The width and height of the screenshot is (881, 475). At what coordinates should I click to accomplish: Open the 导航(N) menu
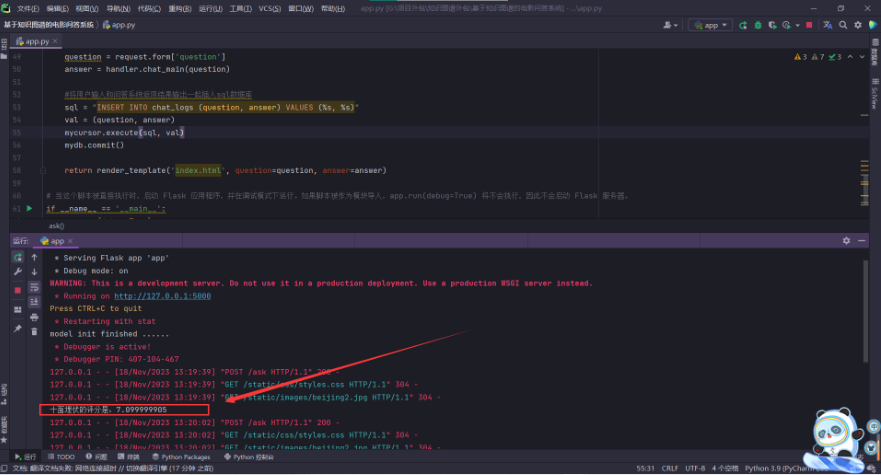[x=118, y=8]
